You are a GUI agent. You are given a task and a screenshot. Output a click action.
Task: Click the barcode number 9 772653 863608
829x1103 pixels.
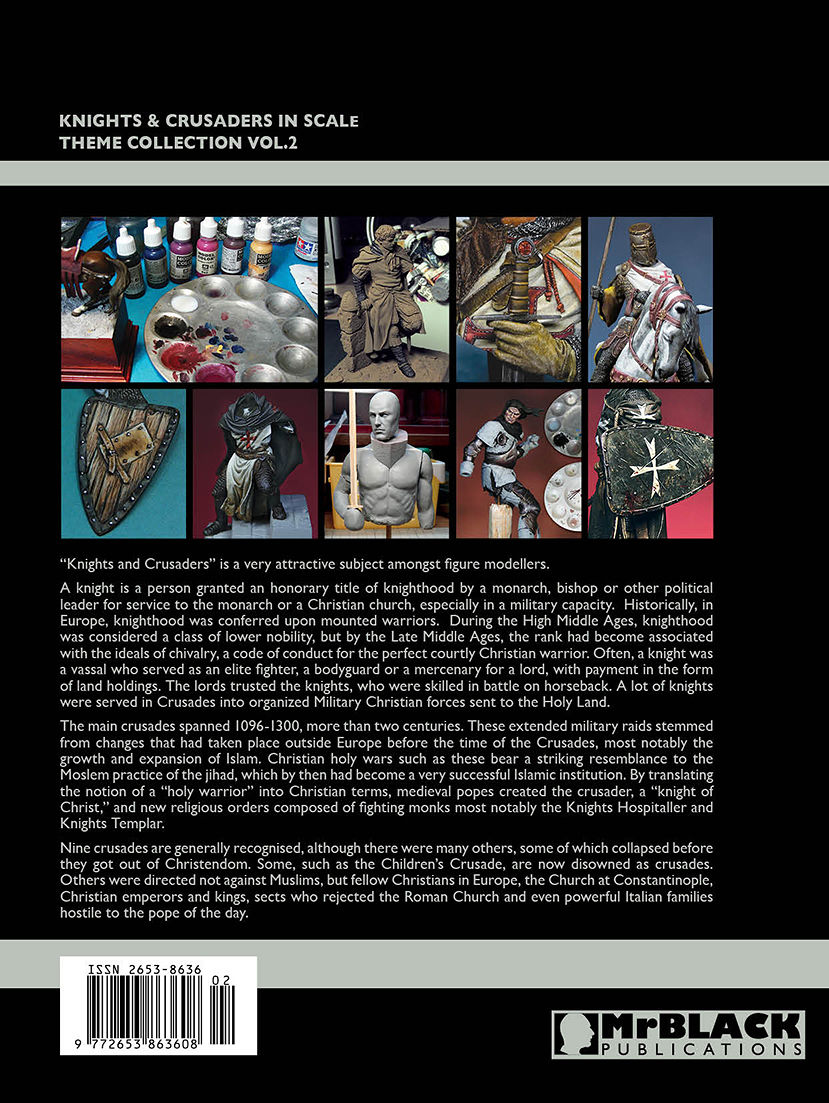136,1045
